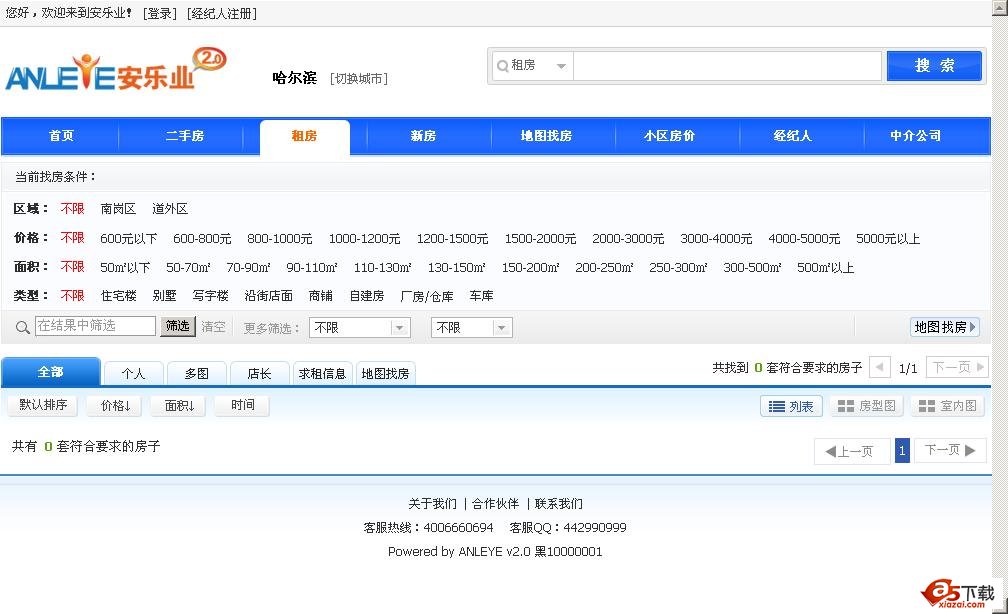Expand the first 不限 filter dropdown
The image size is (1008, 614).
(x=360, y=327)
